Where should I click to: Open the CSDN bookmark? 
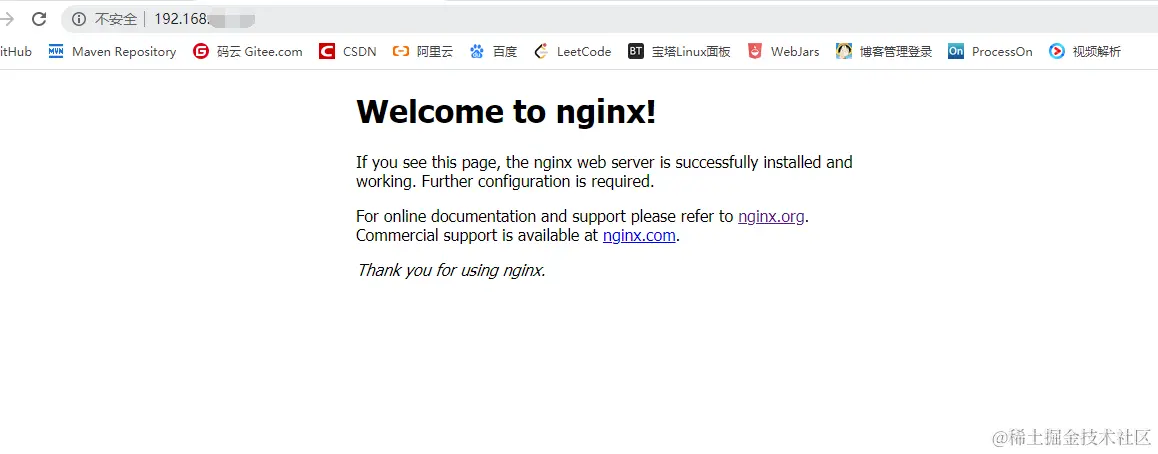coord(348,52)
